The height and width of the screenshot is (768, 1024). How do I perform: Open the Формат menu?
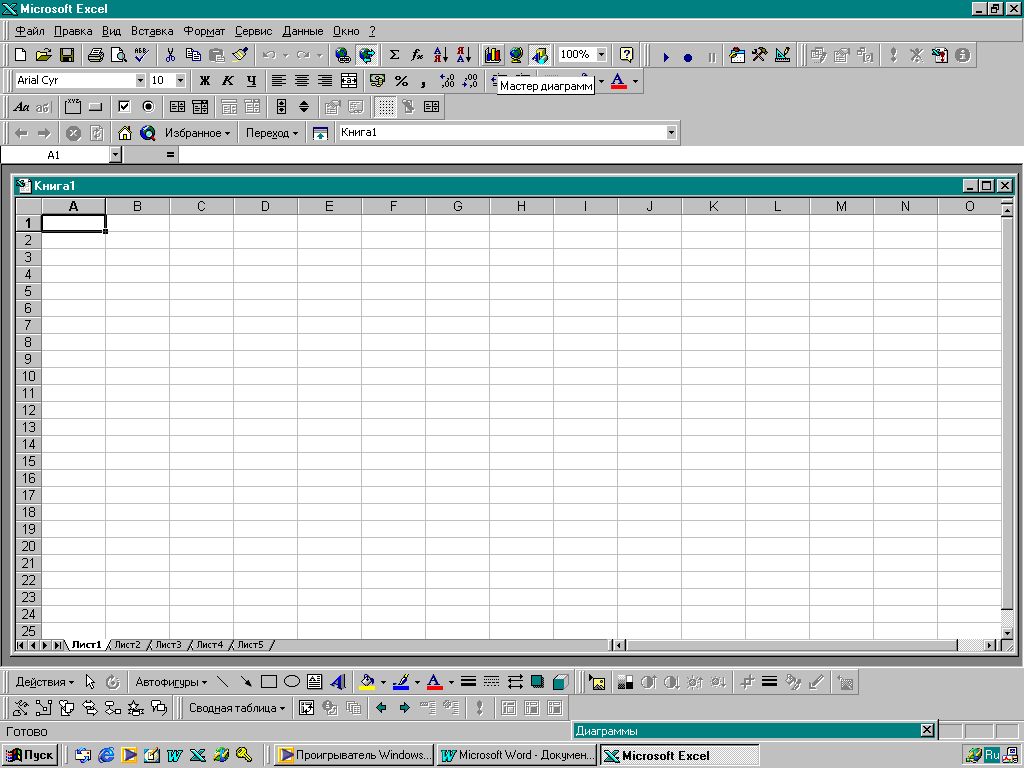(x=204, y=31)
